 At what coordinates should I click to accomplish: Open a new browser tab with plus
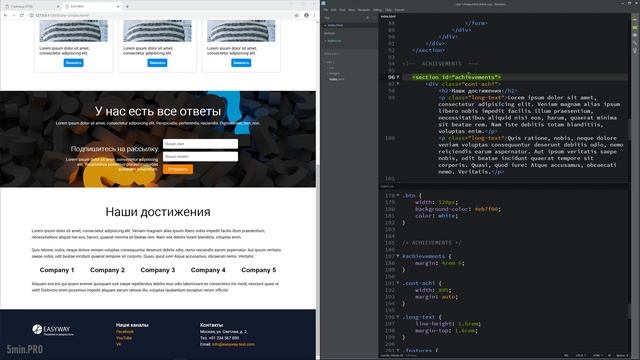coord(127,7)
